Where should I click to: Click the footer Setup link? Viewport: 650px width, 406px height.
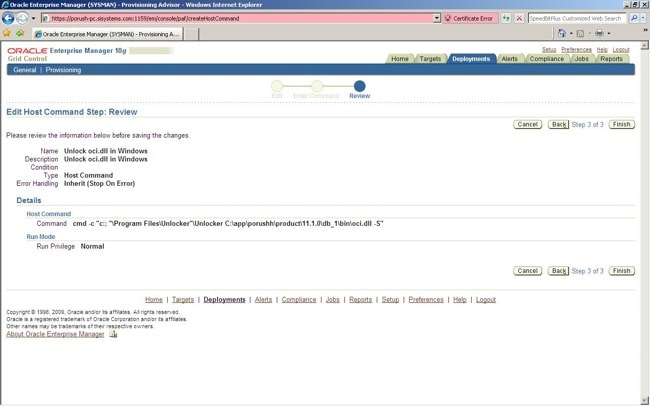point(390,299)
